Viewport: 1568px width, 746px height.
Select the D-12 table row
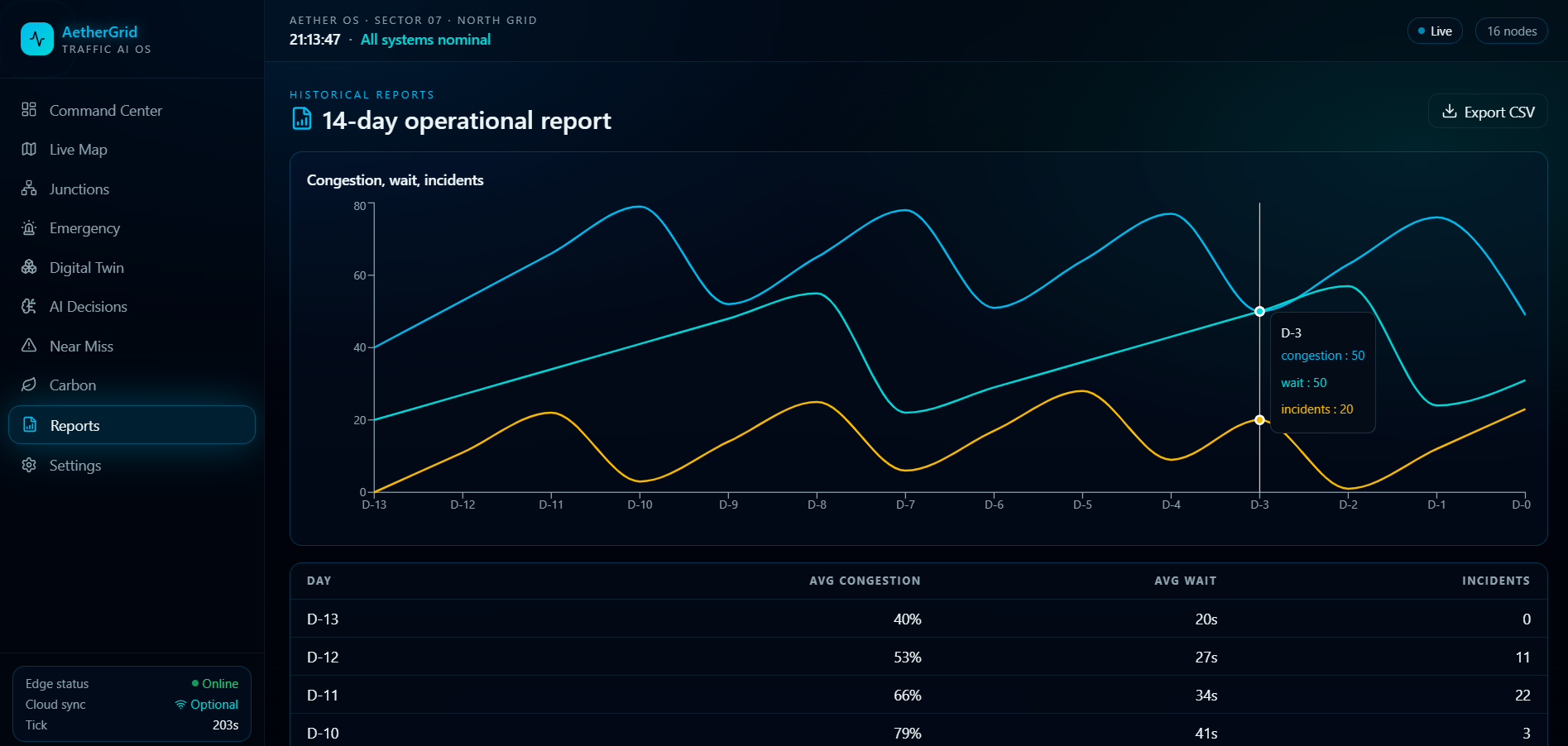tap(918, 657)
